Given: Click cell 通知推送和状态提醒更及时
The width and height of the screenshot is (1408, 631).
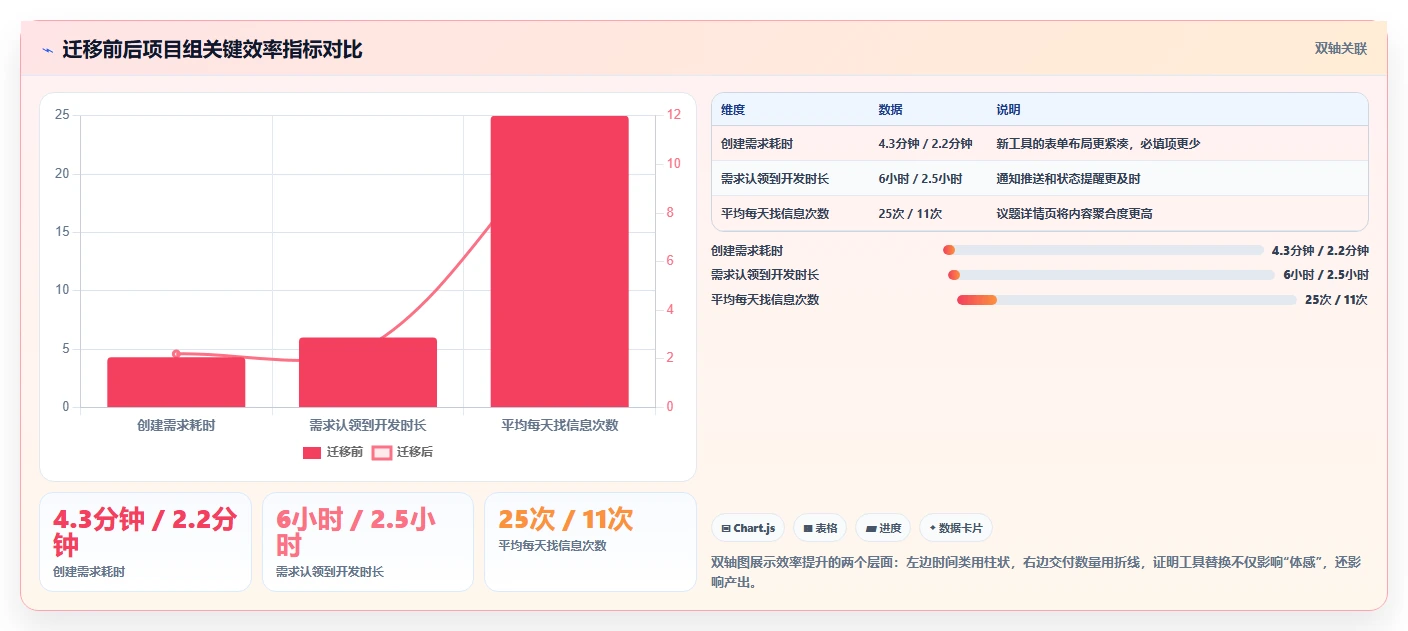Looking at the screenshot, I should 1068,179.
